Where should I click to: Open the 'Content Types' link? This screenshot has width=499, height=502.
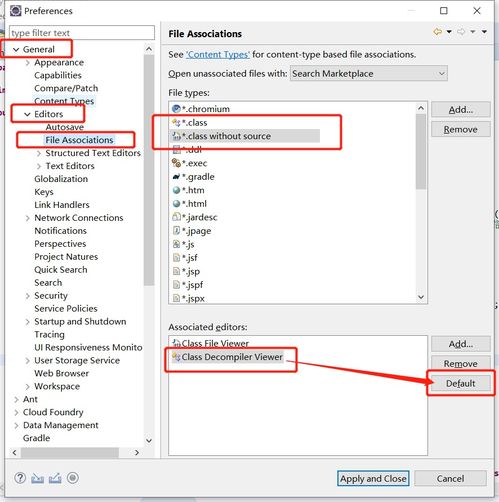(x=218, y=54)
